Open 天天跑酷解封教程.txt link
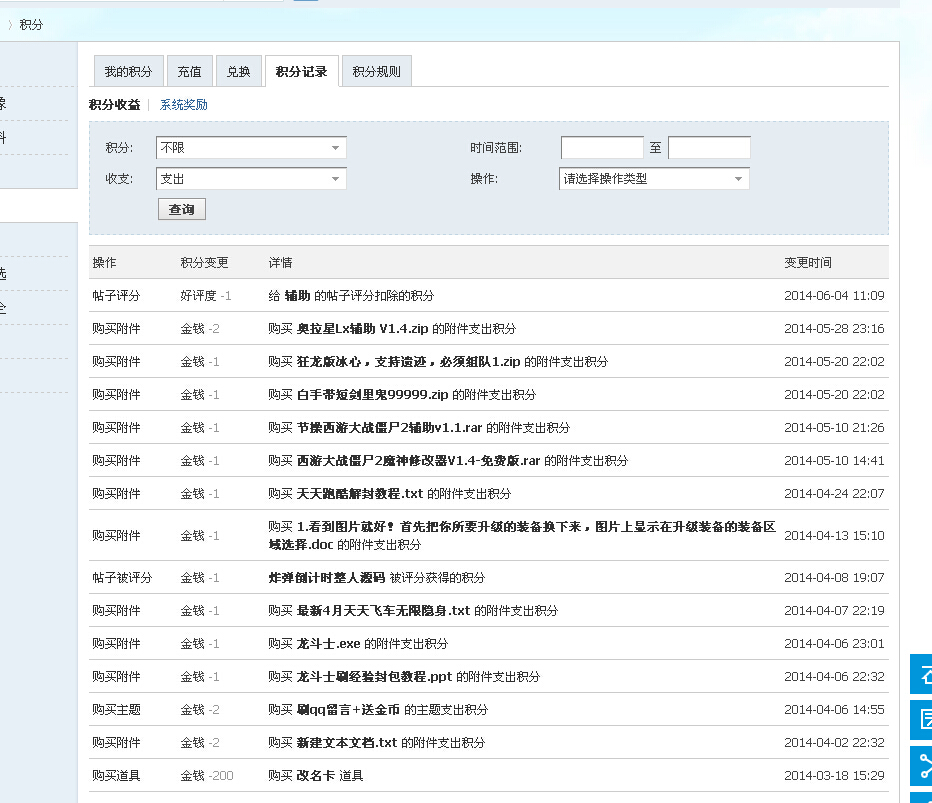 pyautogui.click(x=360, y=493)
